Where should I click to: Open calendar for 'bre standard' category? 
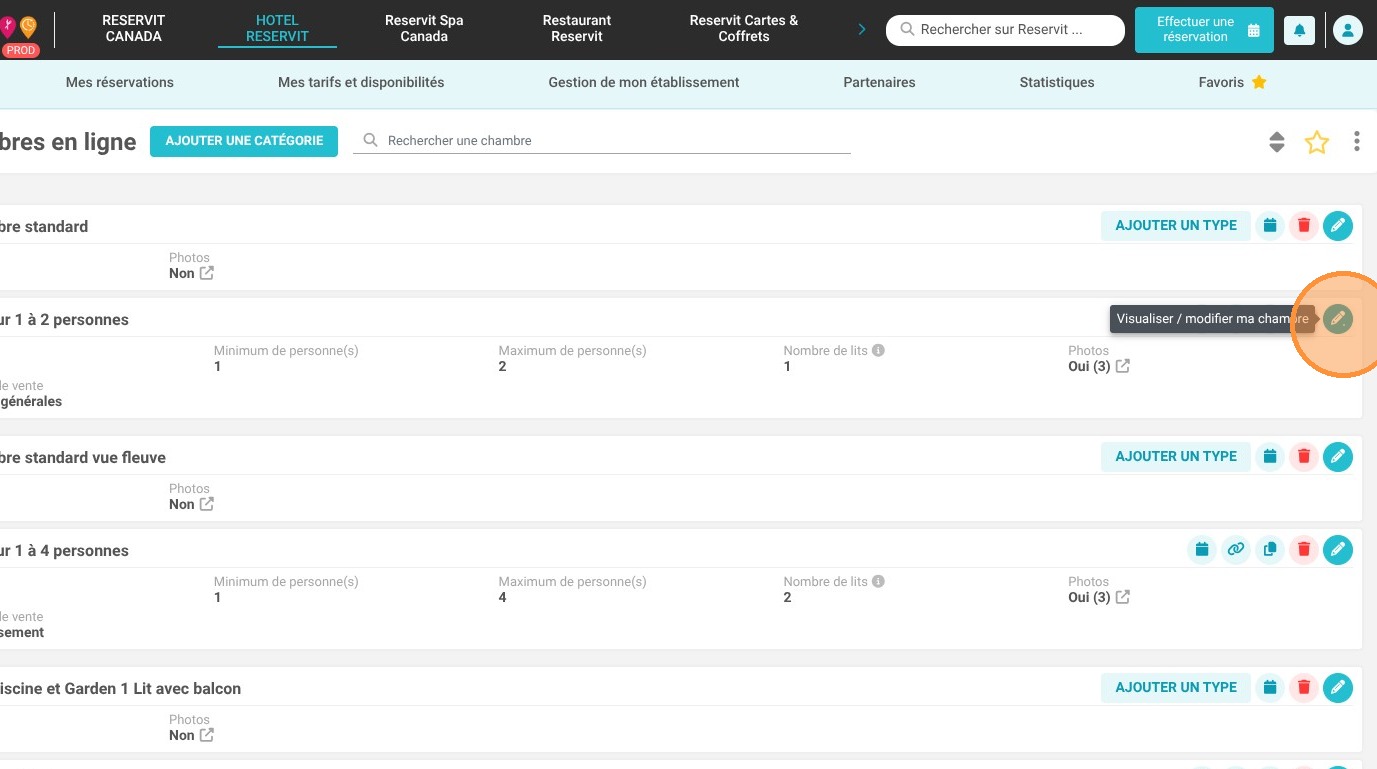(x=1270, y=226)
